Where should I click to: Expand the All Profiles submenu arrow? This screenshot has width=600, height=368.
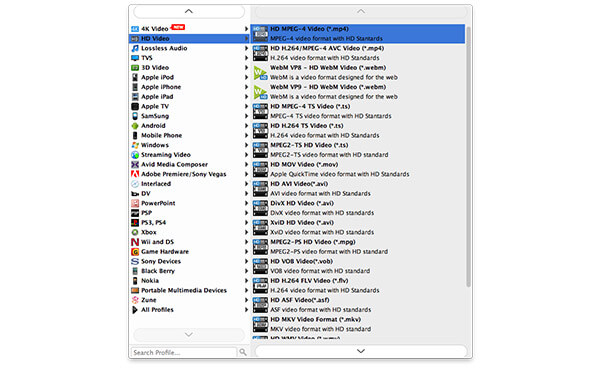246,309
